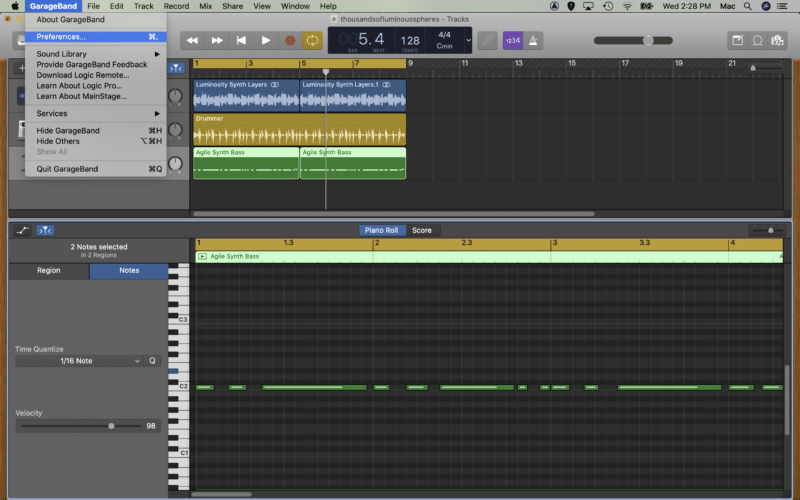This screenshot has height=500, width=800.
Task: Select the first Luminosity Synth Layers region
Action: coord(246,95)
